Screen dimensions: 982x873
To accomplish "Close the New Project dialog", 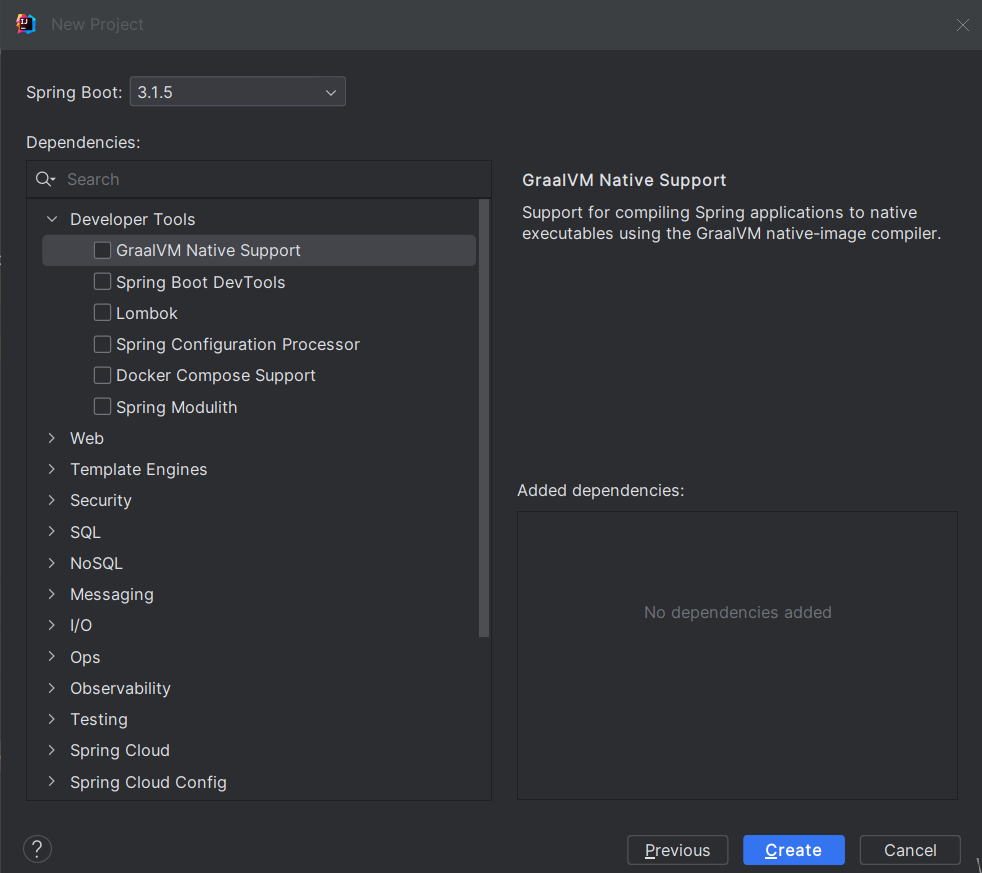I will click(963, 24).
